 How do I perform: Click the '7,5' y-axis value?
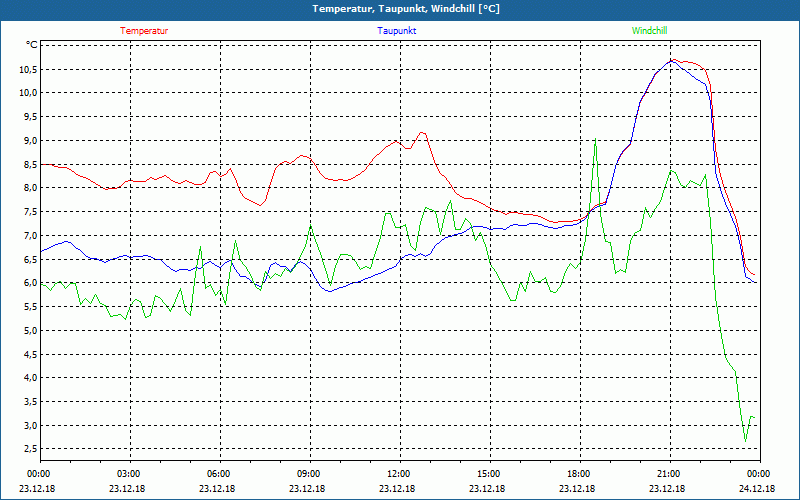click(31, 212)
